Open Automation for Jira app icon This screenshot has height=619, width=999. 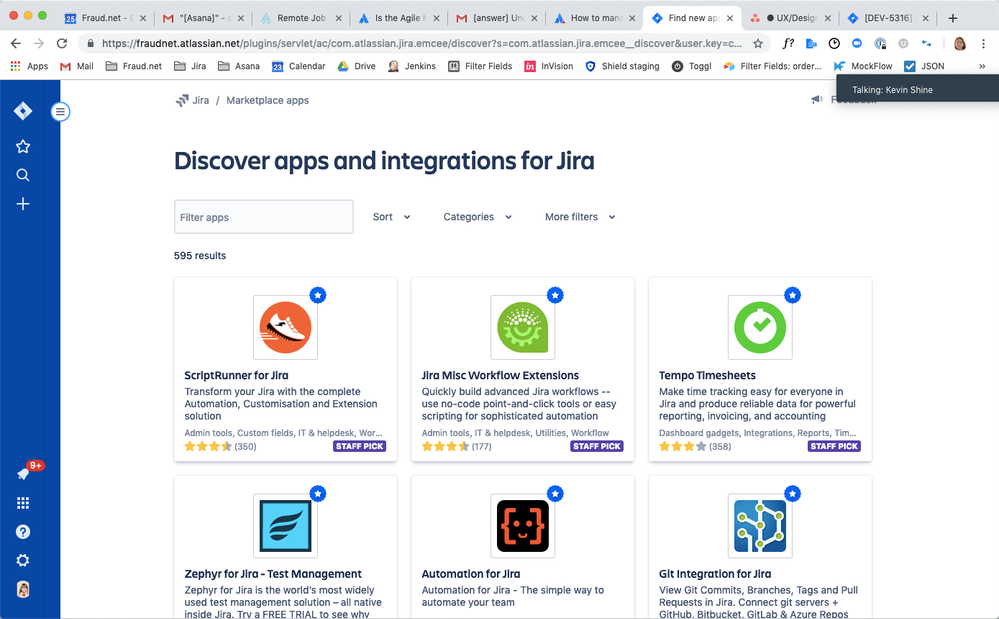522,526
